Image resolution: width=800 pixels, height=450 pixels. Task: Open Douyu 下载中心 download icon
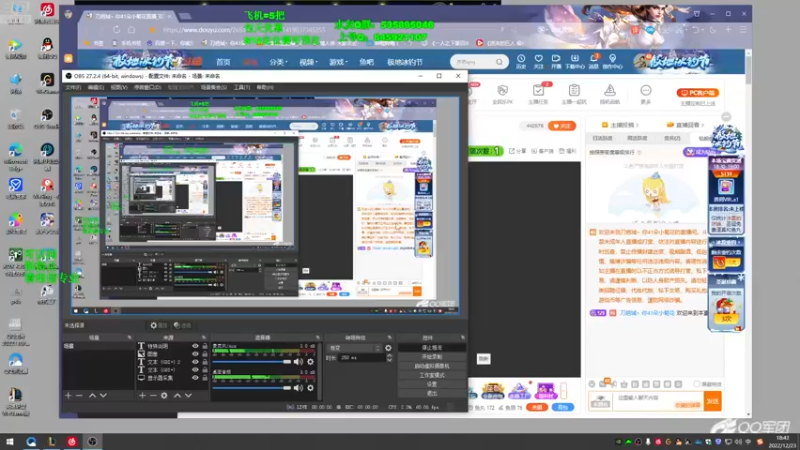tap(574, 61)
